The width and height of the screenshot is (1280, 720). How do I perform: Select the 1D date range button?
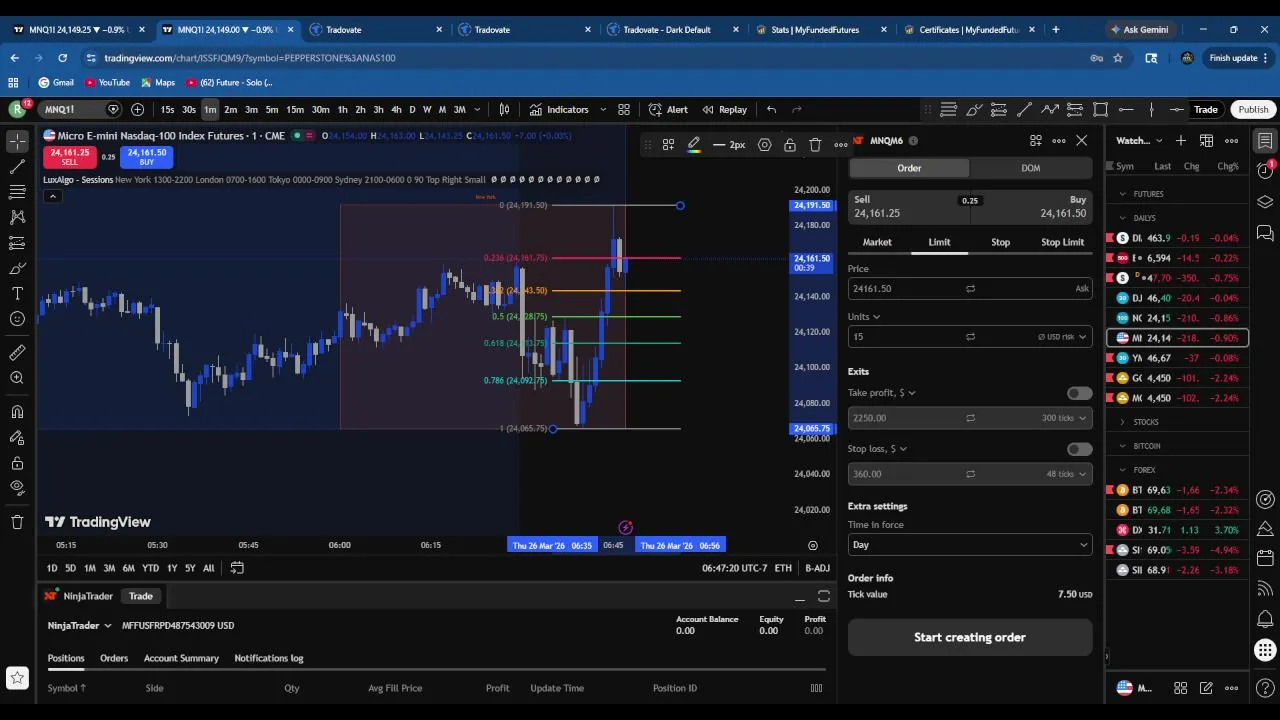(52, 568)
